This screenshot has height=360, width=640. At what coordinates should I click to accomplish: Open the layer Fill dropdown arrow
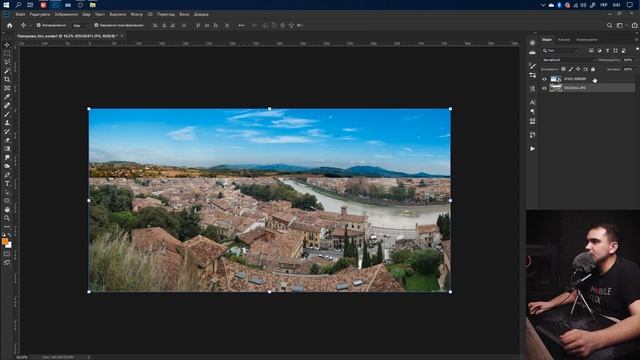(x=636, y=69)
